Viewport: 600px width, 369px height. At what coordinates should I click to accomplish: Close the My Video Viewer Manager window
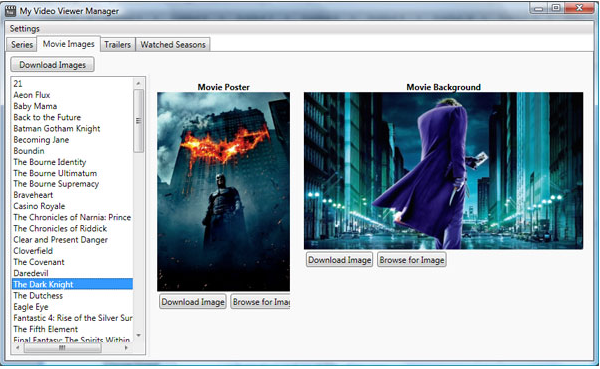coord(579,8)
